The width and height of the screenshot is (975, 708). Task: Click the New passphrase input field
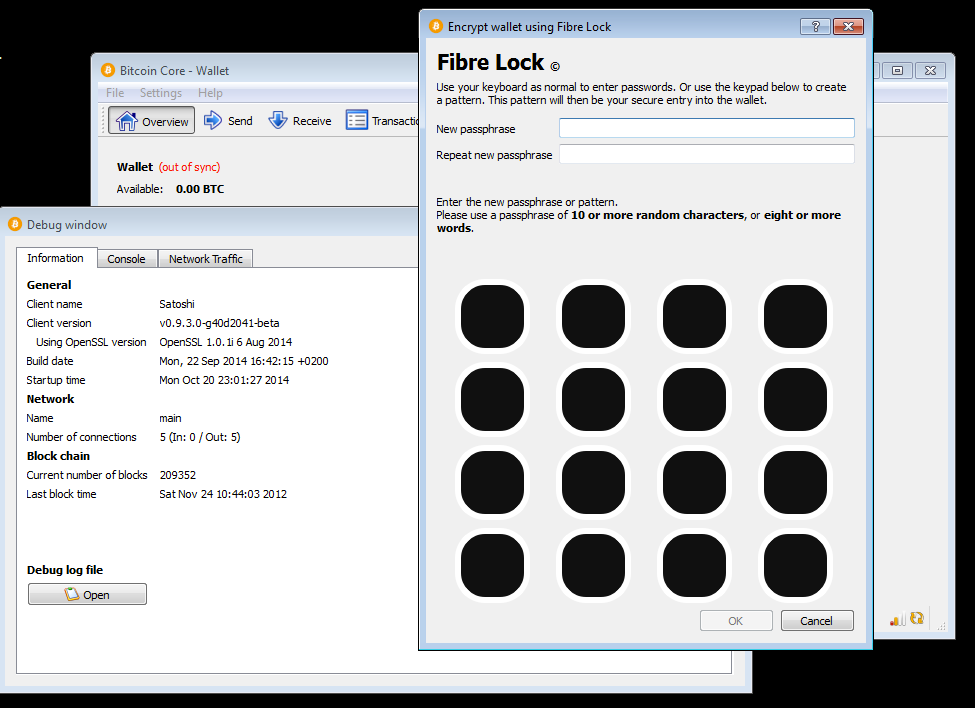point(706,128)
